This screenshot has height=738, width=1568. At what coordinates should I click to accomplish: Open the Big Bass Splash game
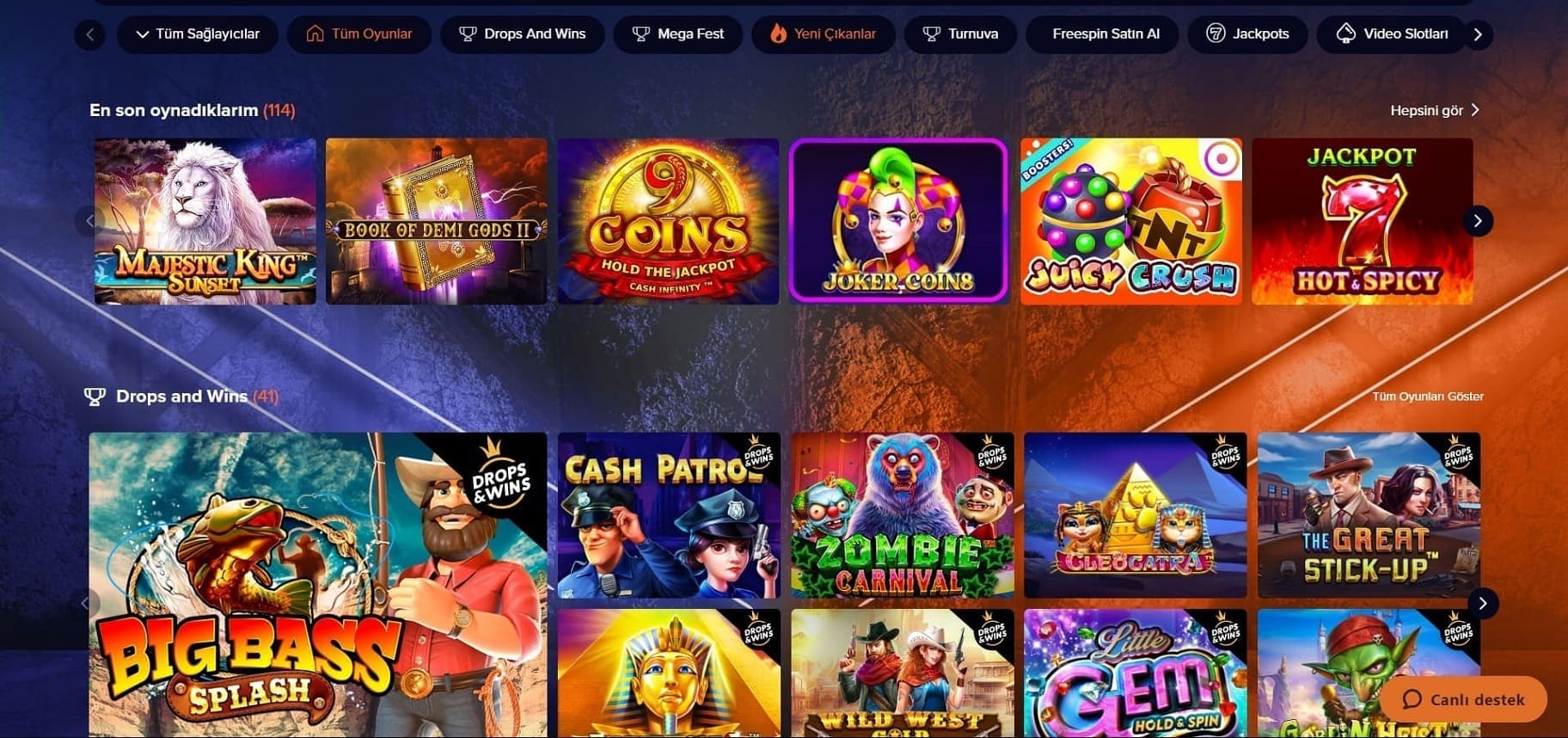point(317,584)
